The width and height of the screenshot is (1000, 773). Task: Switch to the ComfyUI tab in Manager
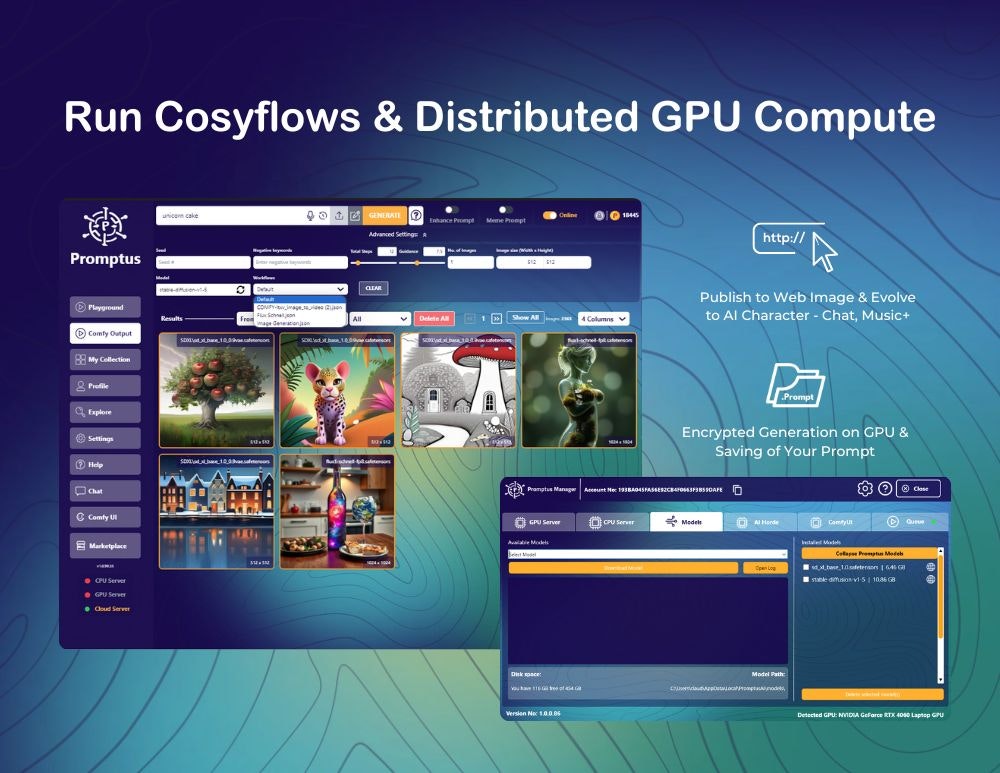(834, 522)
